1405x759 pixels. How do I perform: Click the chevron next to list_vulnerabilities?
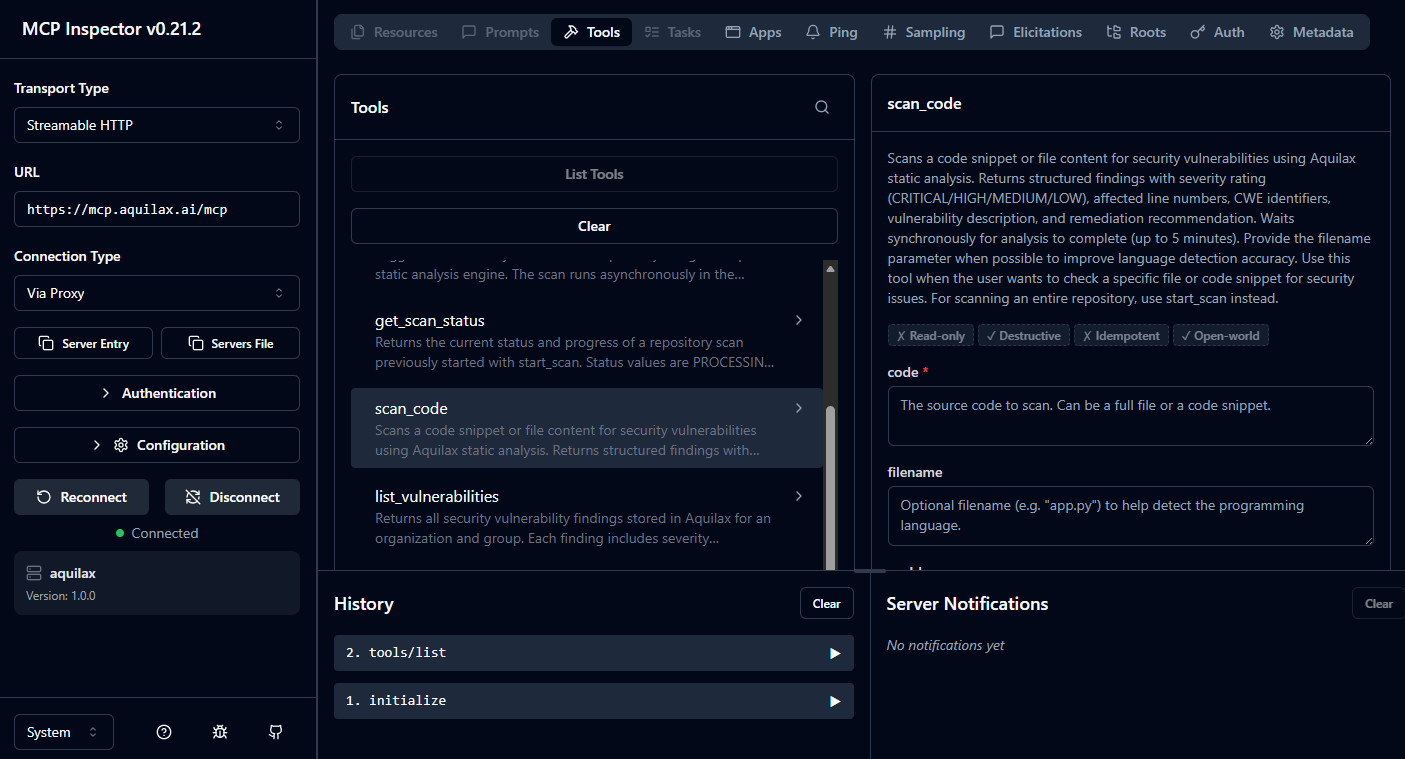tap(798, 496)
